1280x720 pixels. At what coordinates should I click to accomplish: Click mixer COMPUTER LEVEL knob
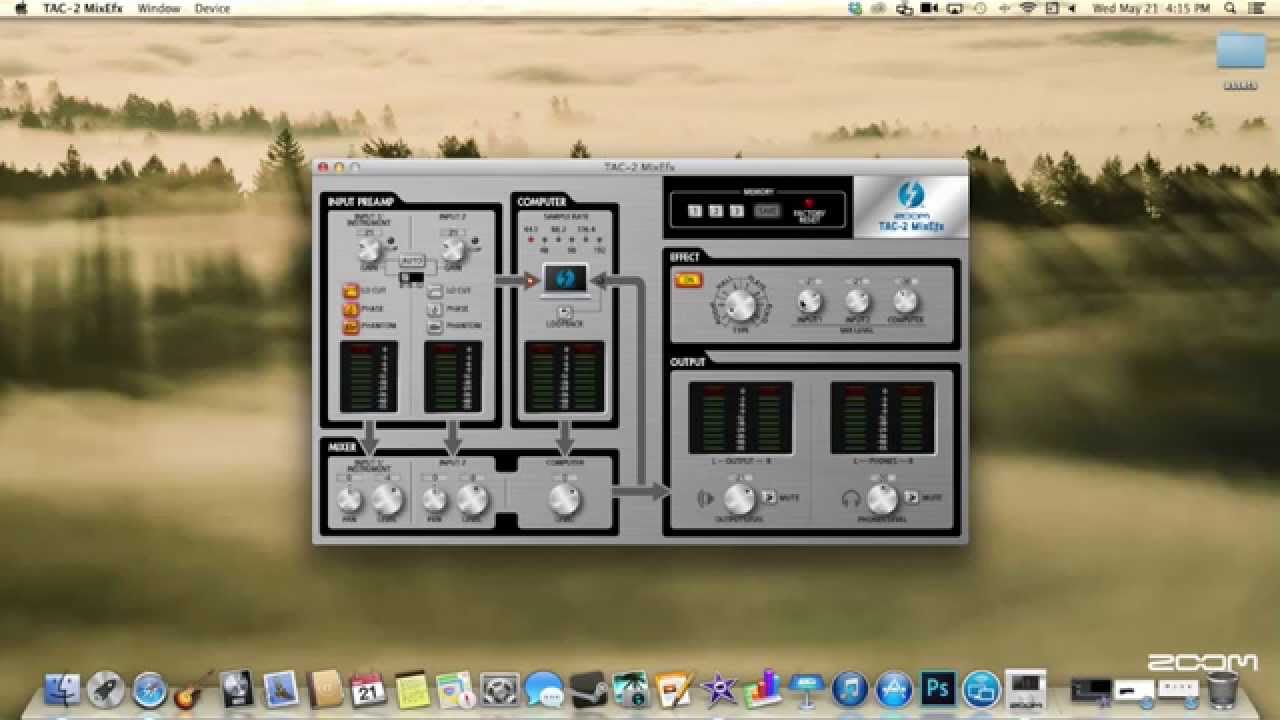(565, 499)
